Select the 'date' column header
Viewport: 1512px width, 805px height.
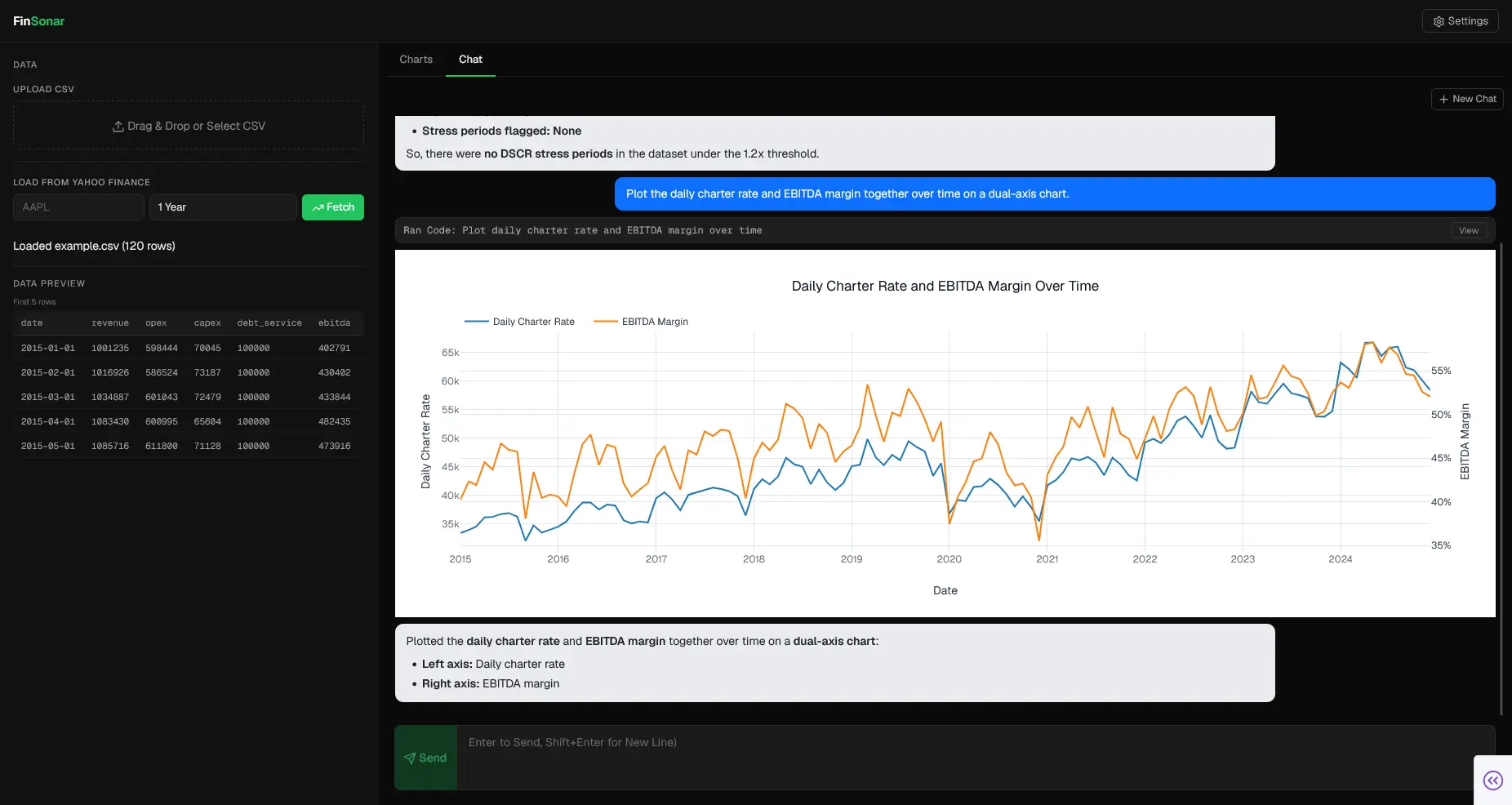click(32, 323)
